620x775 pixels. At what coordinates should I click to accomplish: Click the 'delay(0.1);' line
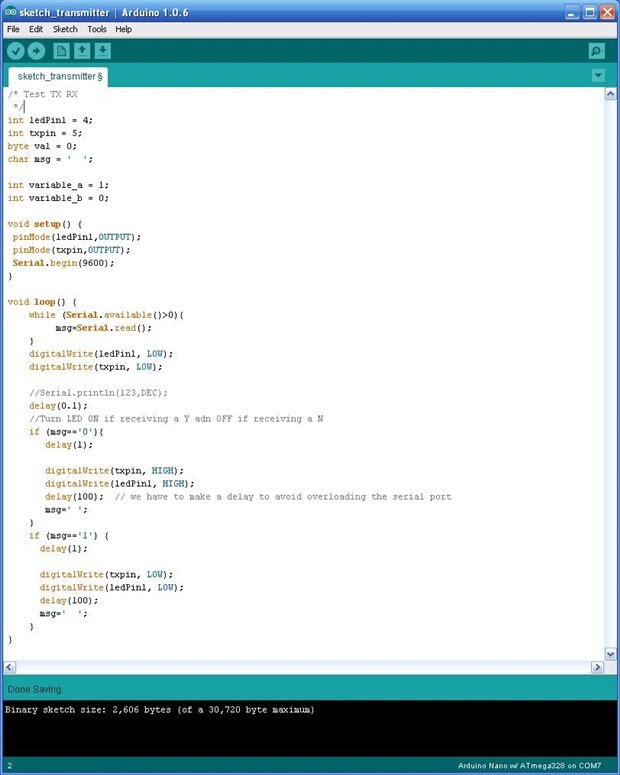(x=58, y=406)
